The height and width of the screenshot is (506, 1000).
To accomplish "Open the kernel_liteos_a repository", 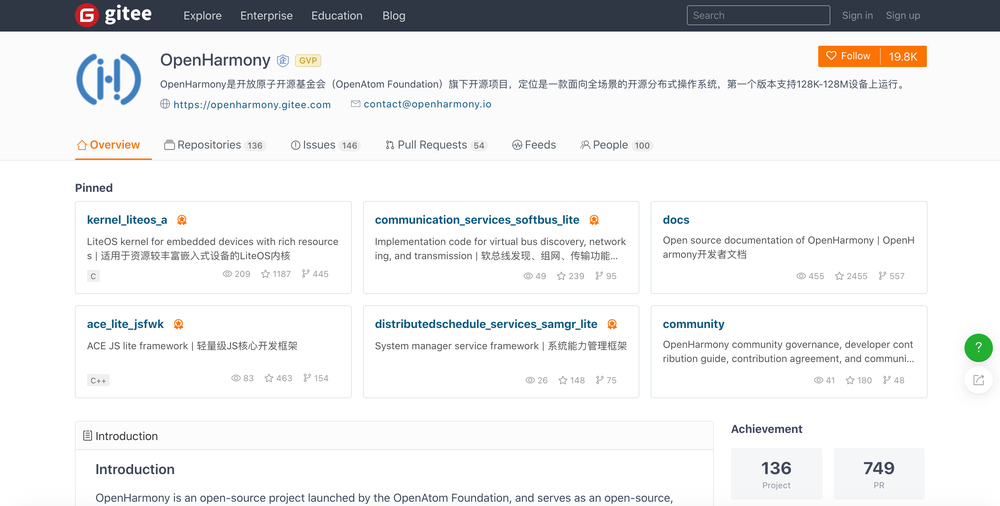I will (127, 220).
